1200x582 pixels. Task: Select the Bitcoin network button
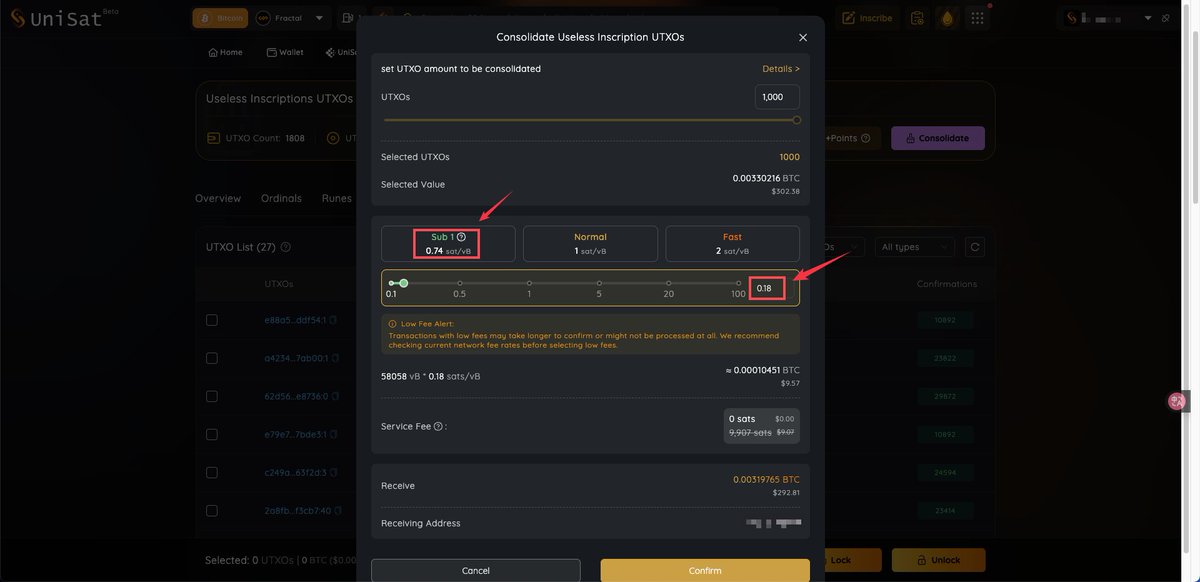tap(220, 18)
